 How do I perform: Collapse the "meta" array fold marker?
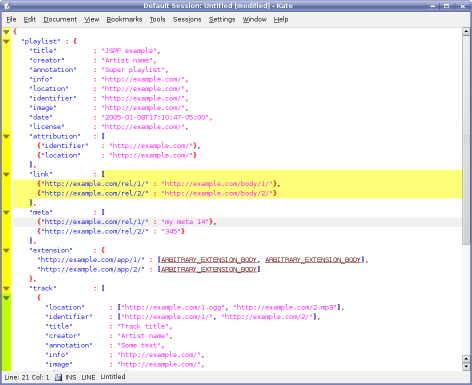click(6, 212)
